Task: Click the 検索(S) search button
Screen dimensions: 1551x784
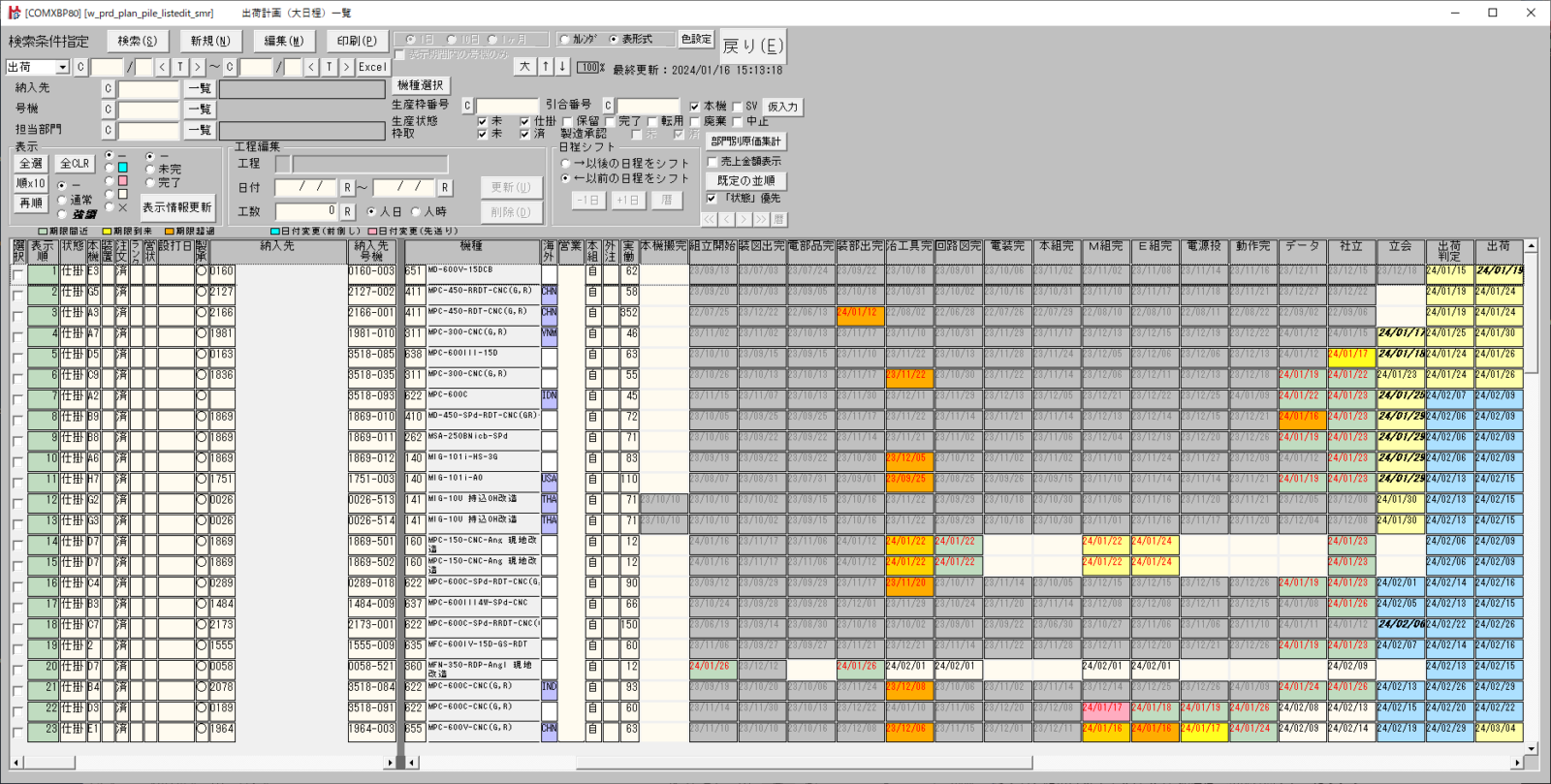Action: [137, 41]
